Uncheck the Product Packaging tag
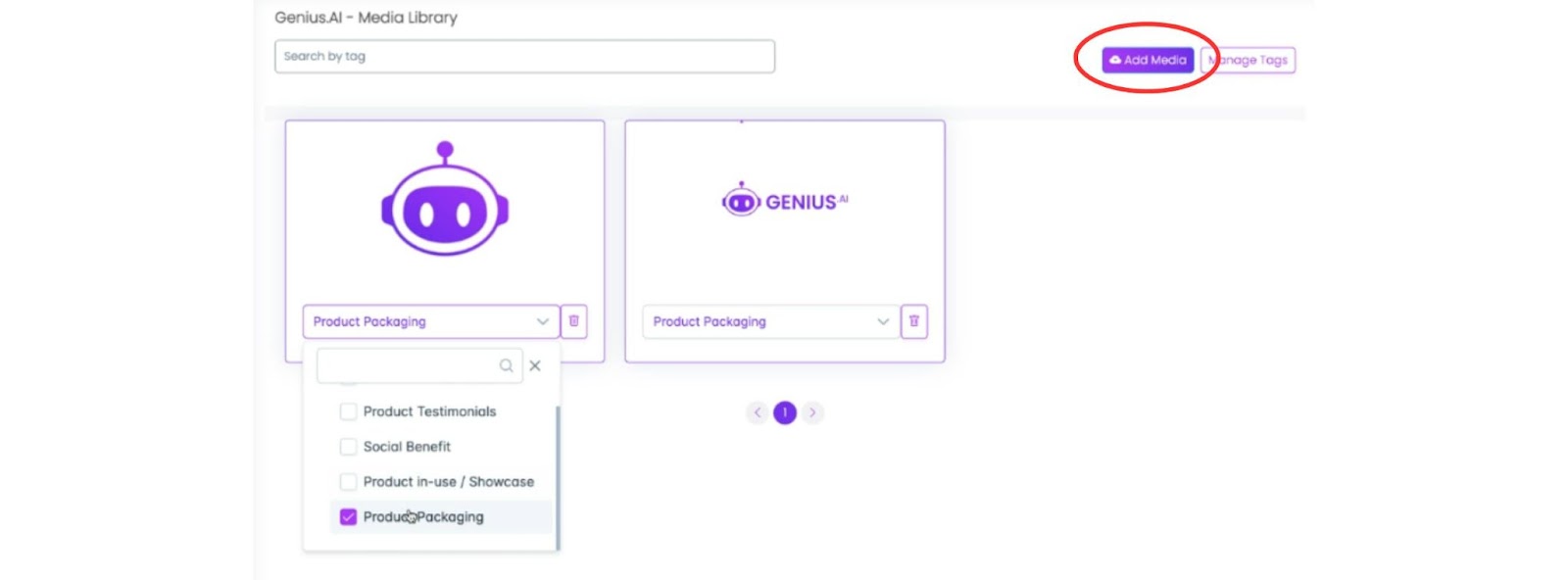The width and height of the screenshot is (1568, 580). 348,517
